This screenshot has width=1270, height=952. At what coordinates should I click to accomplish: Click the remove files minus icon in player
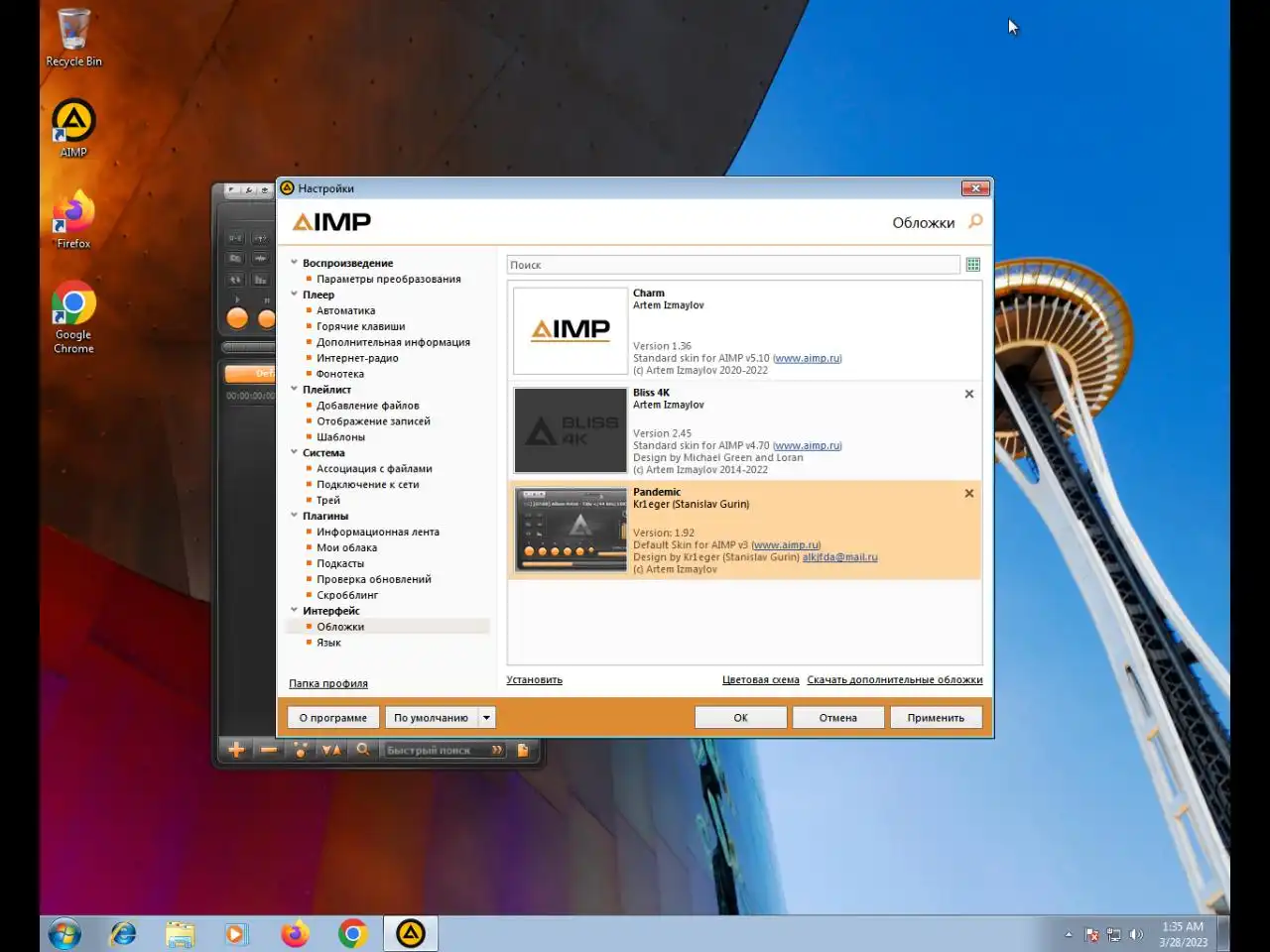coord(268,750)
